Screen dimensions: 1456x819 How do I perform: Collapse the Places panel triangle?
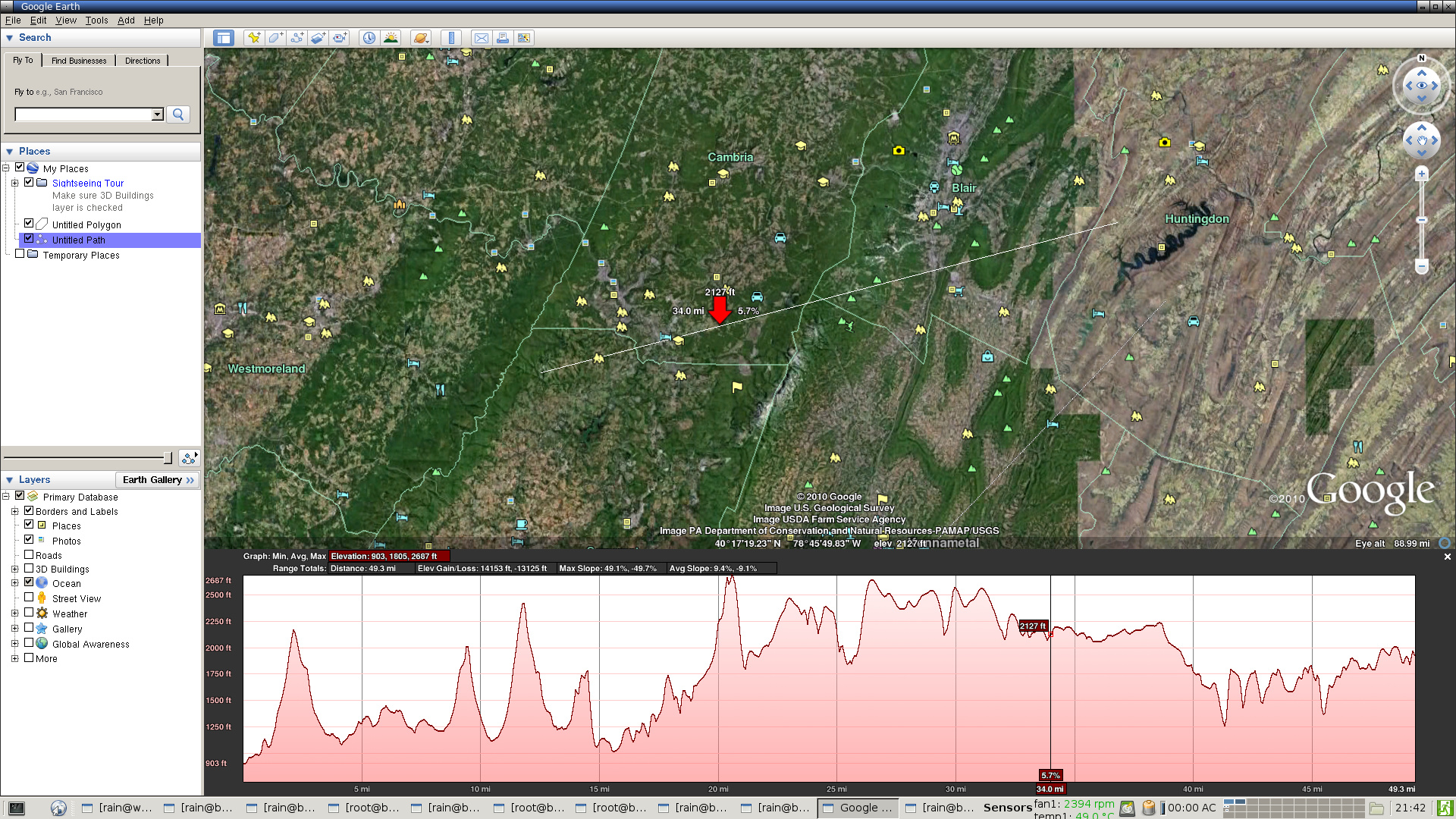point(9,152)
